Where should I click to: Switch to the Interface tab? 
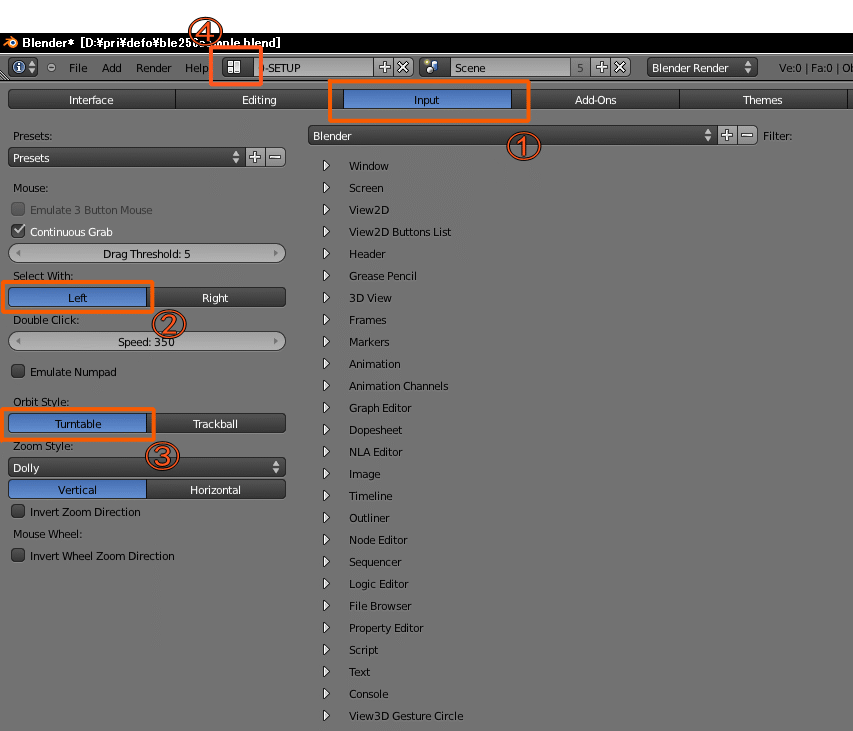91,100
